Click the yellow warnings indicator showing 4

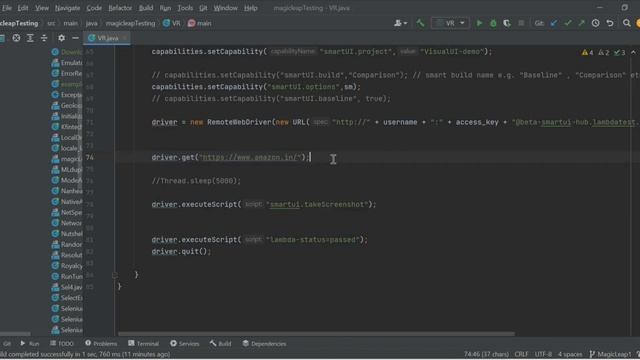coord(588,53)
